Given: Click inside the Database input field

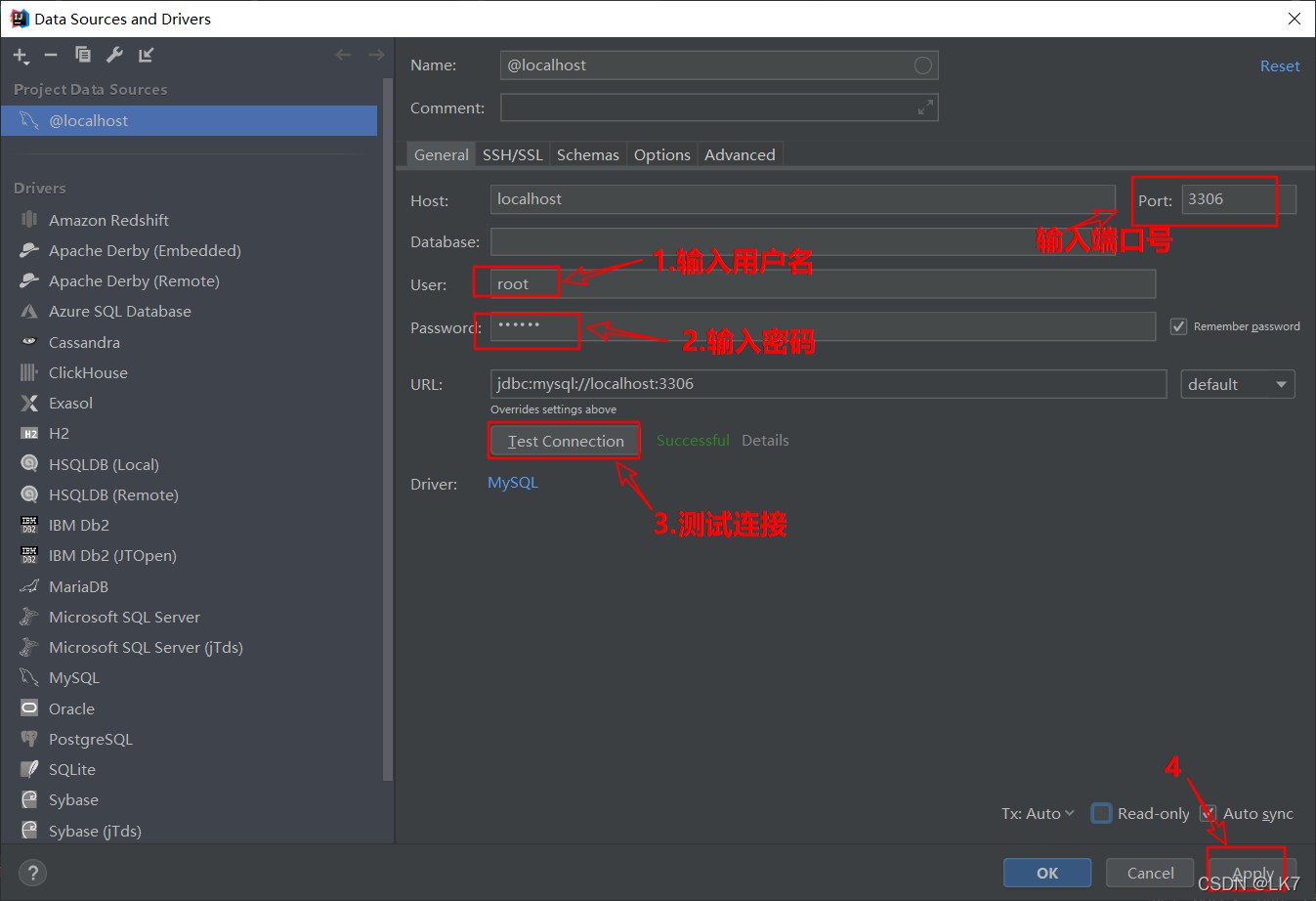Looking at the screenshot, I should tap(801, 240).
